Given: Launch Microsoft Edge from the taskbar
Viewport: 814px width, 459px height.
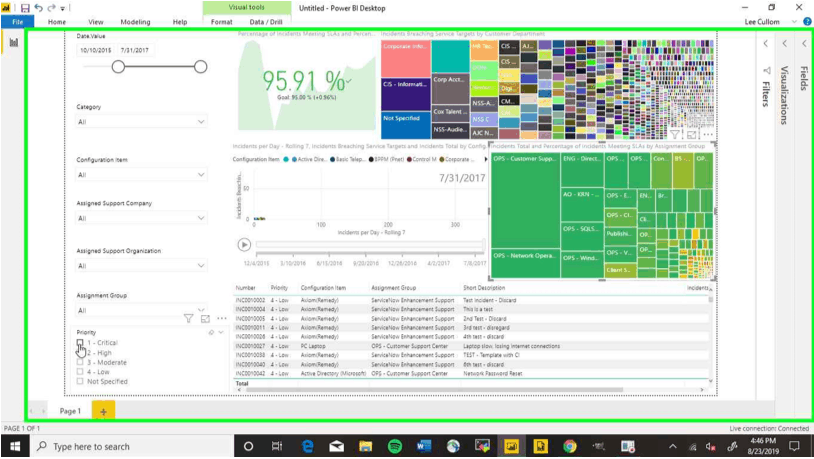Looking at the screenshot, I should click(x=307, y=446).
